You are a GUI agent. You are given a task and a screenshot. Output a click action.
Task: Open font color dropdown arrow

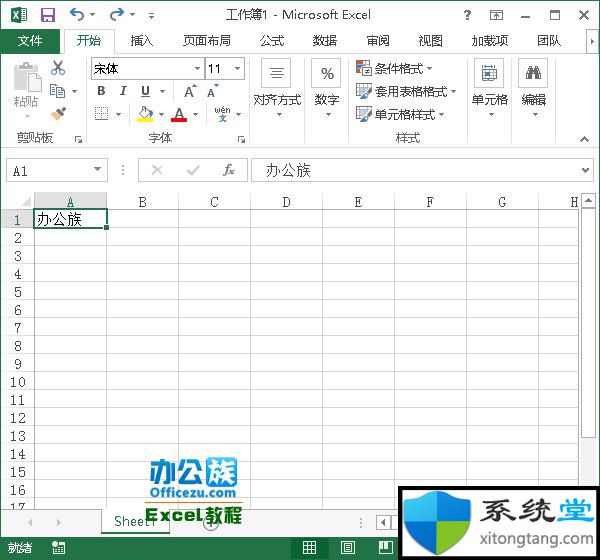tap(196, 114)
